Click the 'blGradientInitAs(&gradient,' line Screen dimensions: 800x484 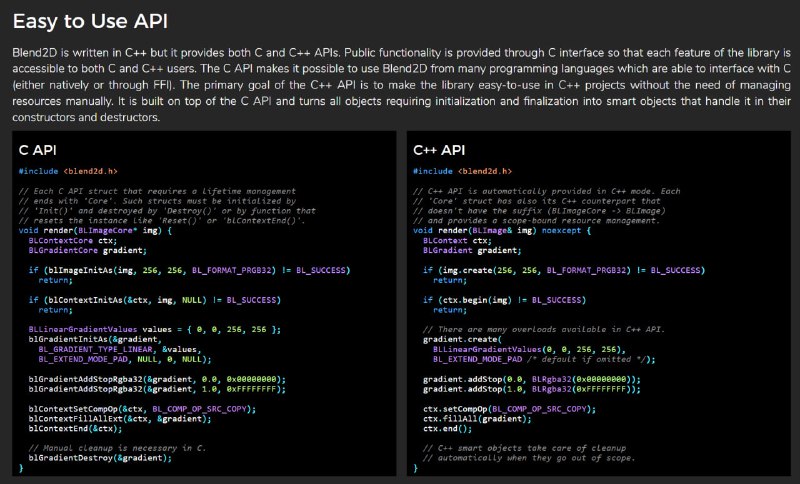(95, 339)
